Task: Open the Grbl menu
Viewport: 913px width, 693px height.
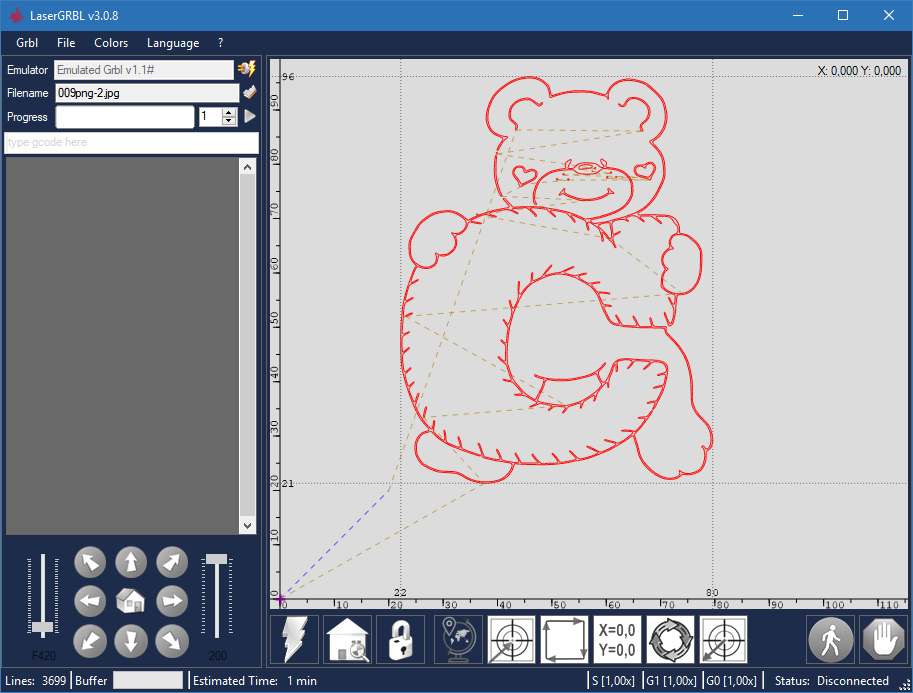Action: pyautogui.click(x=27, y=43)
